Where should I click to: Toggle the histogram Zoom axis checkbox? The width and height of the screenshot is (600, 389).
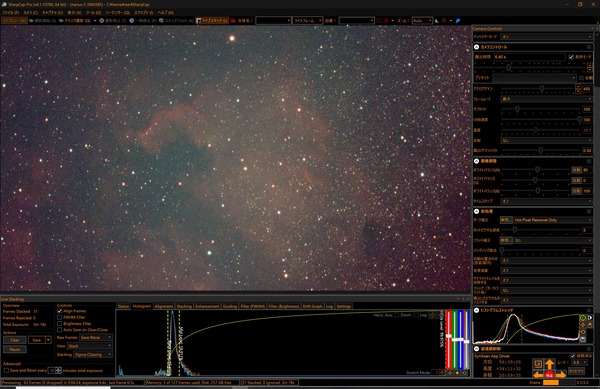click(397, 315)
